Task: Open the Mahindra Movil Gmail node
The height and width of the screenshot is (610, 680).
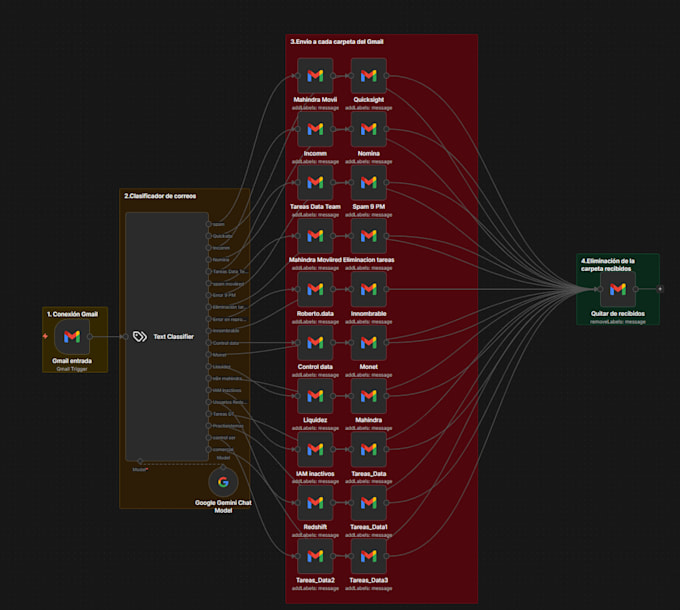Action: click(x=315, y=76)
